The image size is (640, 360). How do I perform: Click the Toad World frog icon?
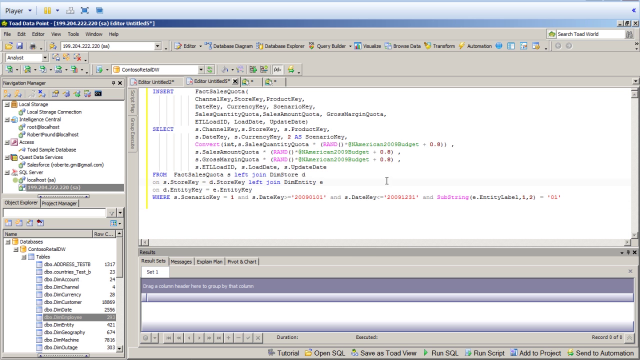point(552,34)
